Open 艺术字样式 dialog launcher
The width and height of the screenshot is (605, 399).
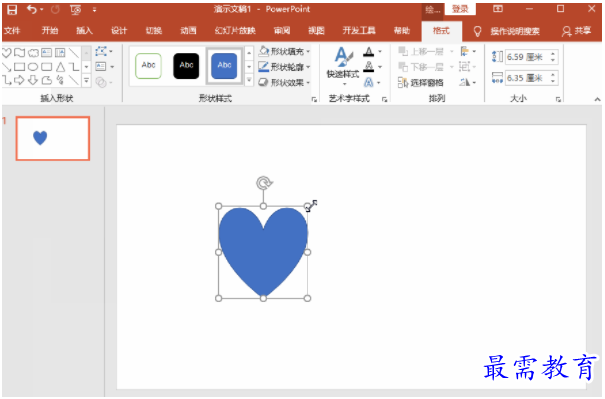tap(384, 100)
